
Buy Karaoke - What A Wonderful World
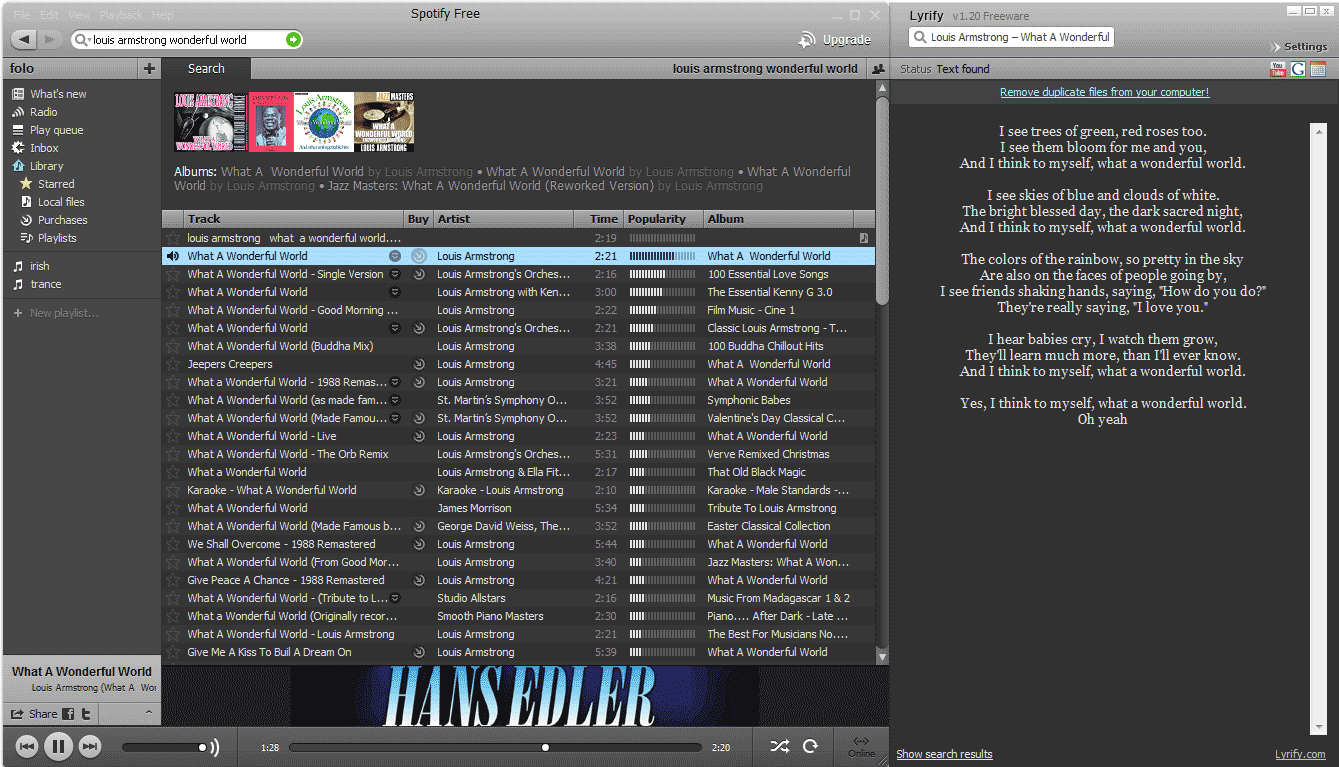[x=419, y=490]
